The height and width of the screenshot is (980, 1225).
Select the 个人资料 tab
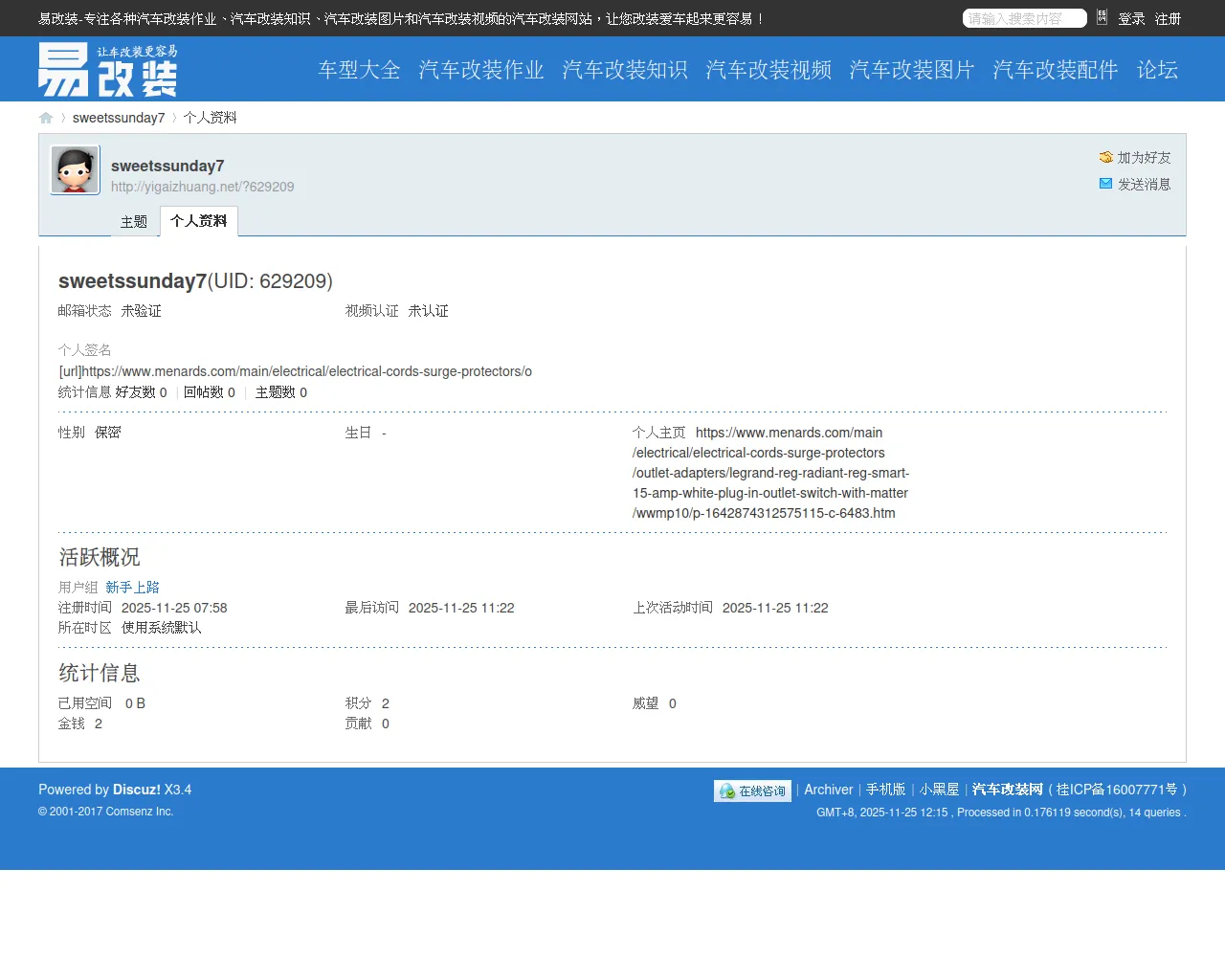tap(198, 221)
